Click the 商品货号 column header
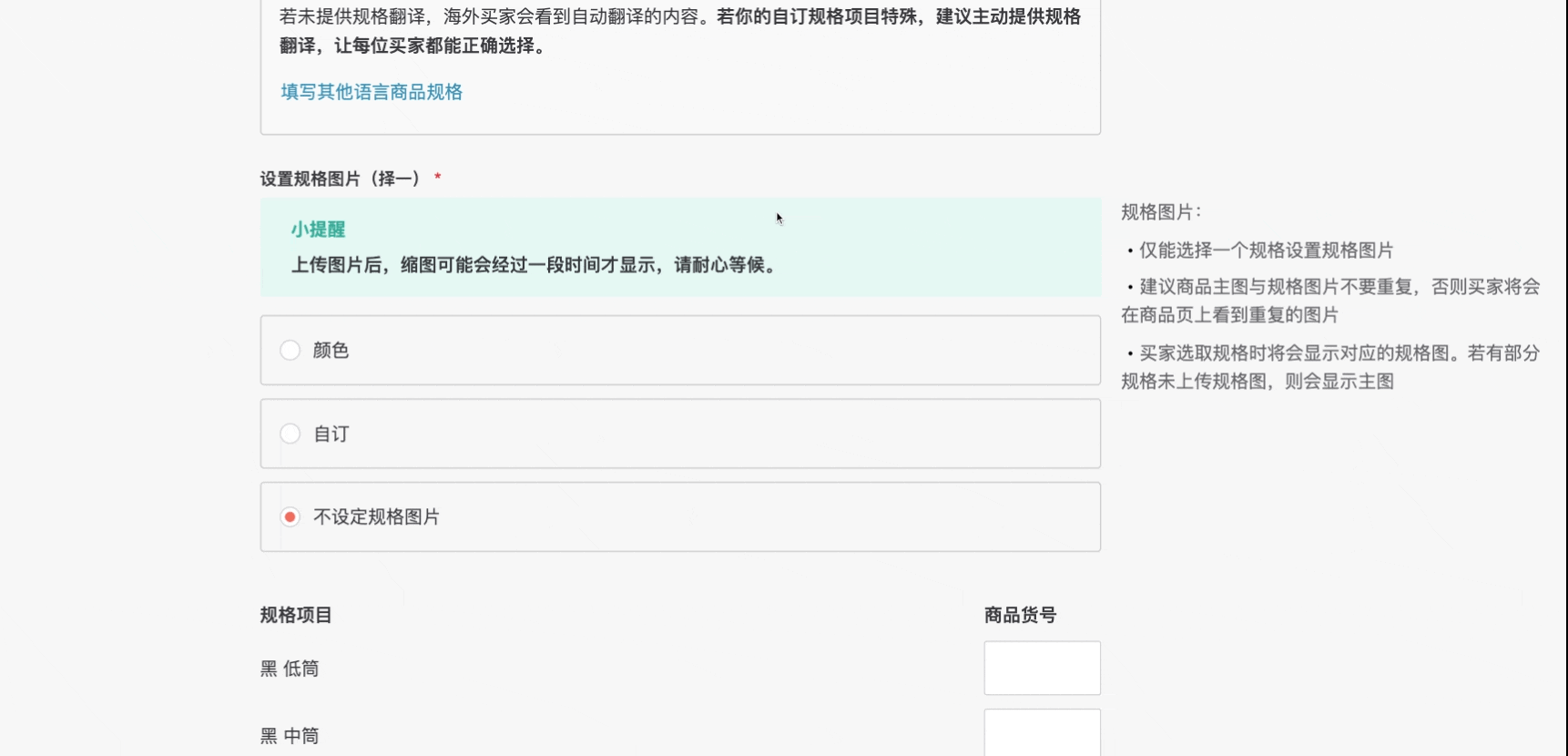Screen dimensions: 1568x756 [1020, 615]
